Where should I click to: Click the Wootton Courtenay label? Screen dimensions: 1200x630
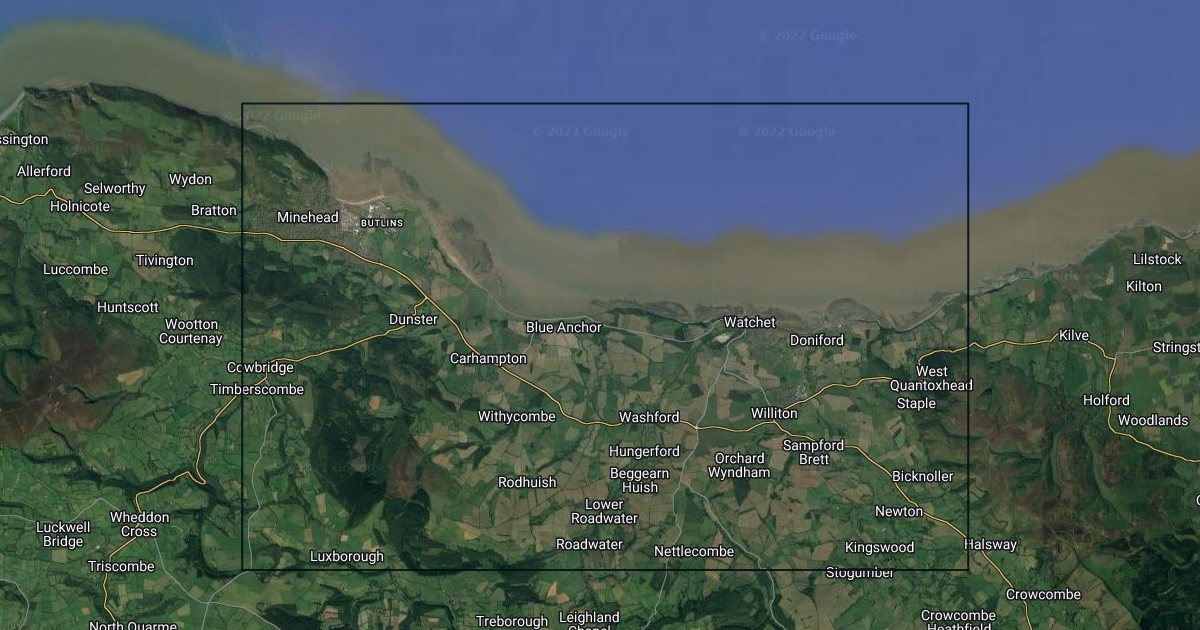191,331
